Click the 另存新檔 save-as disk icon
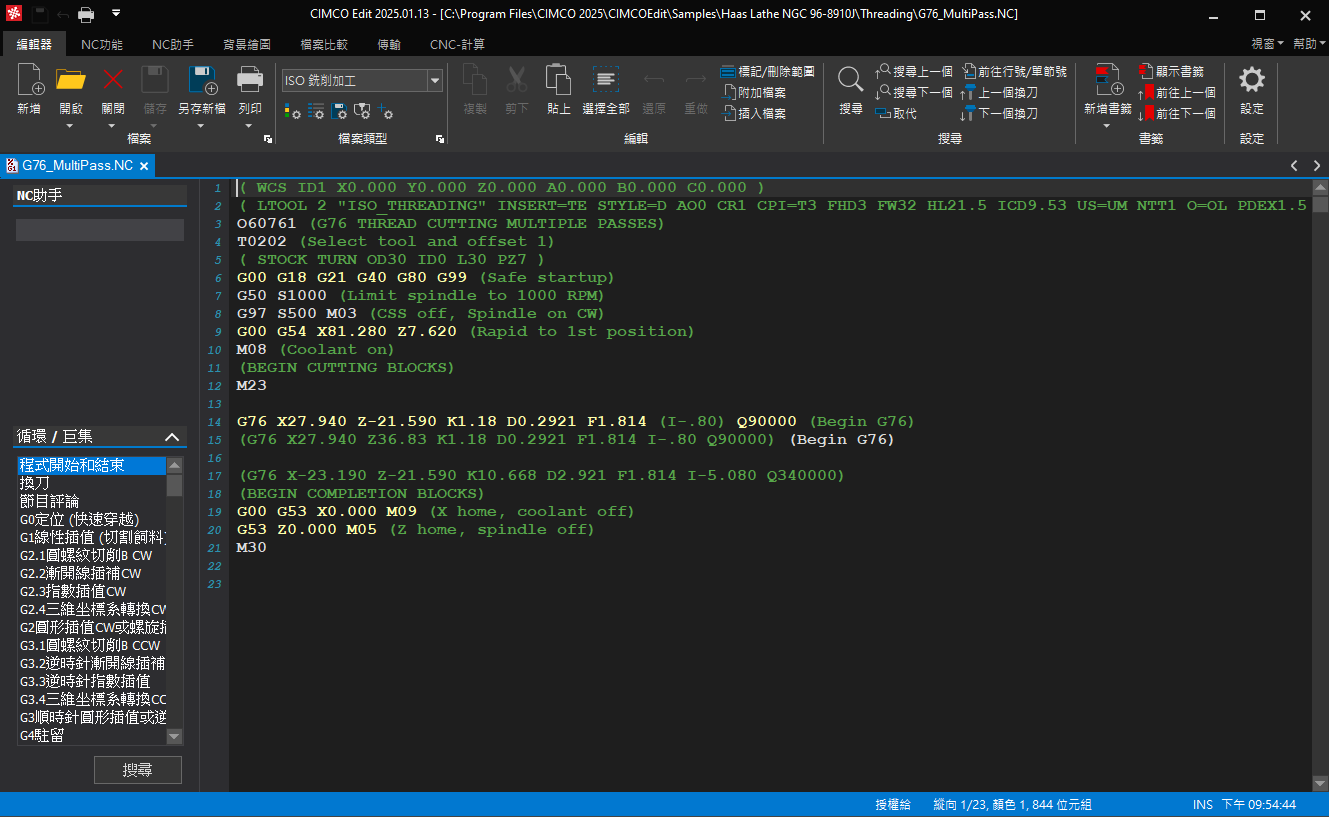The image size is (1329, 817). [202, 80]
